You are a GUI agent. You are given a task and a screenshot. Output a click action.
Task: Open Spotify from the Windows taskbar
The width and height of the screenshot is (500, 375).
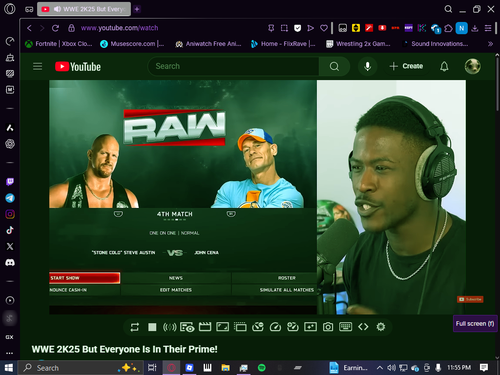(262, 368)
